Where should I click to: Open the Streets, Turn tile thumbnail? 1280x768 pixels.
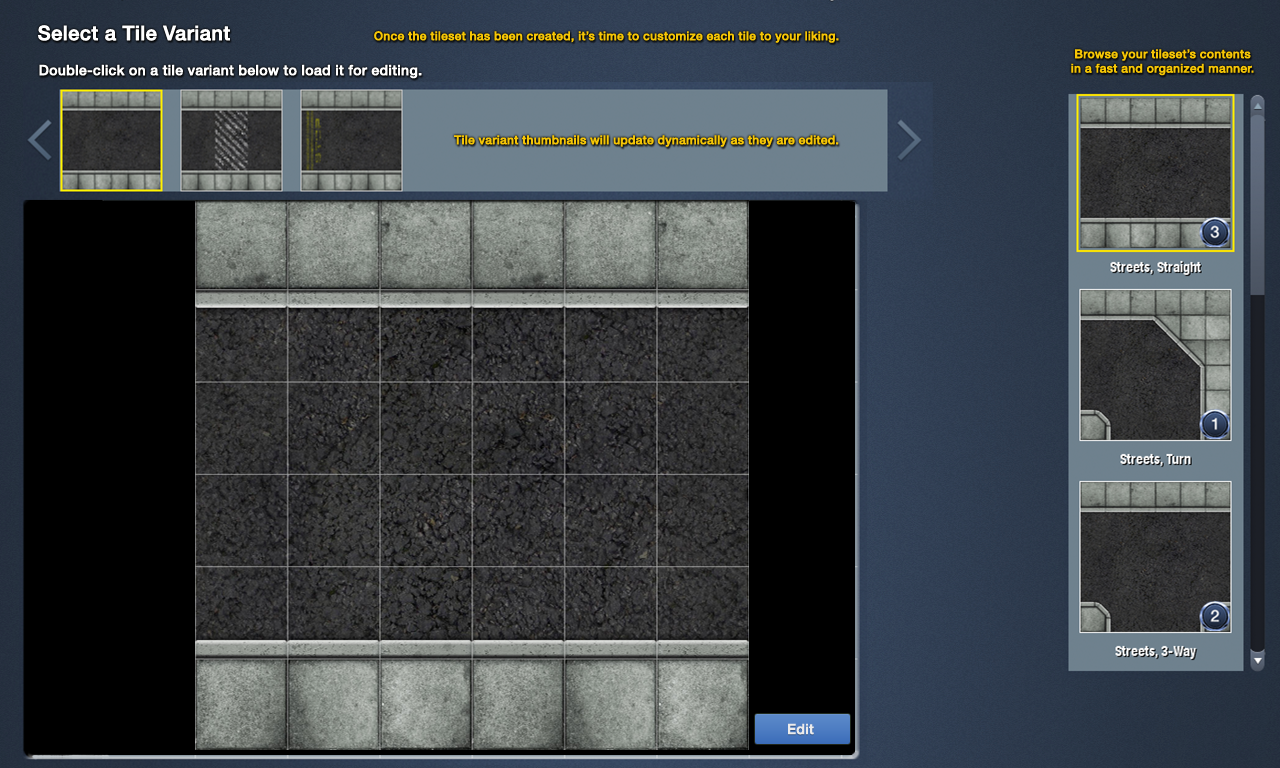coord(1155,365)
